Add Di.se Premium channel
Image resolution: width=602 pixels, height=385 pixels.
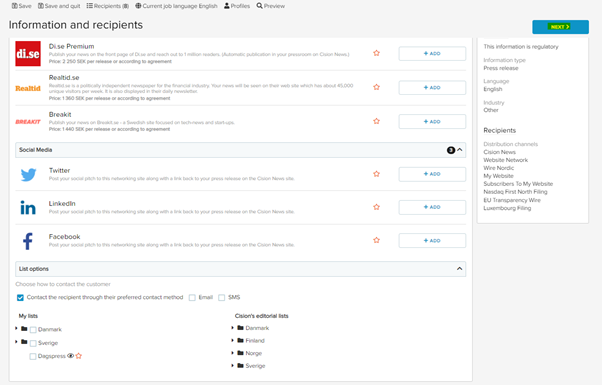pos(432,54)
